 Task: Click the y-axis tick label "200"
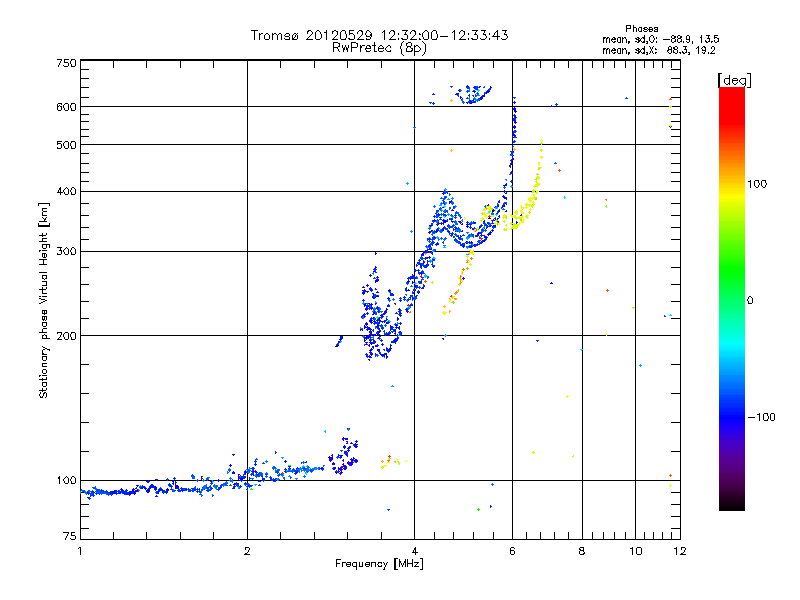[x=67, y=336]
